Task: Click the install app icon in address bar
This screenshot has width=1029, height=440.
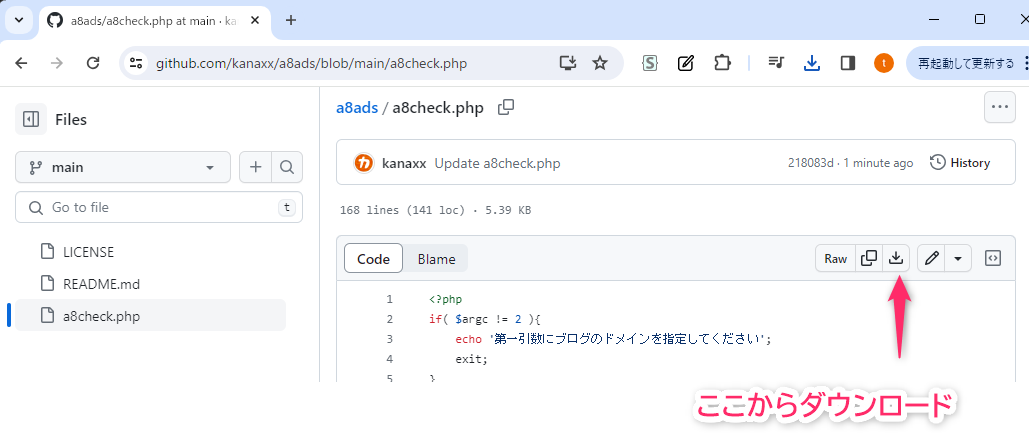Action: click(567, 63)
